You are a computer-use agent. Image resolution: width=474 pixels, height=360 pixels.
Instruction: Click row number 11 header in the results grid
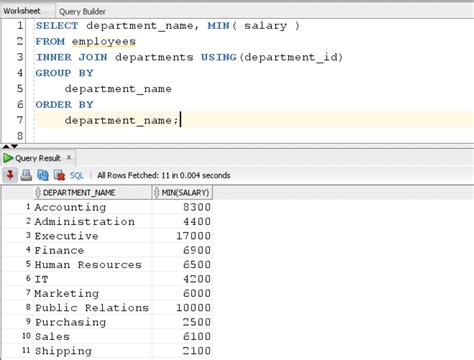point(26,350)
